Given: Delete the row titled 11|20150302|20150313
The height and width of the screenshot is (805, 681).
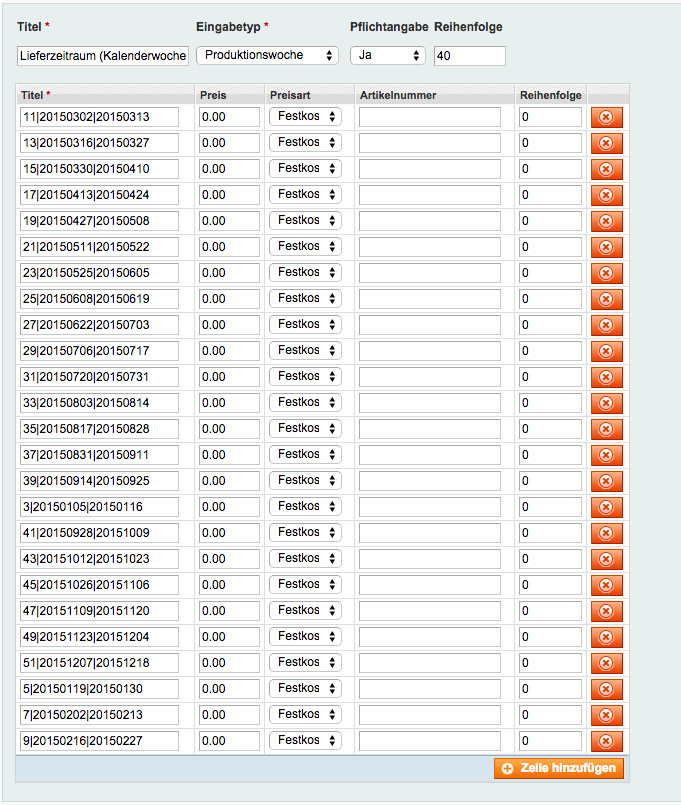Looking at the screenshot, I should [606, 117].
